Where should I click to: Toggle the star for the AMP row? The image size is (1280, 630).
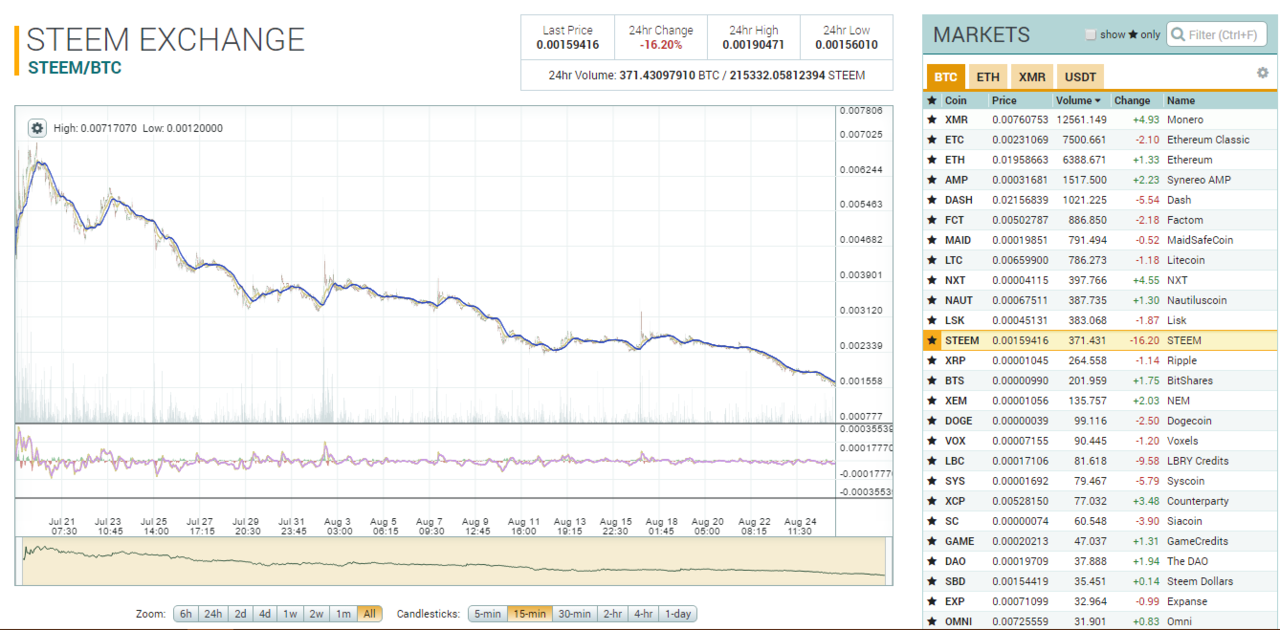pyautogui.click(x=932, y=180)
